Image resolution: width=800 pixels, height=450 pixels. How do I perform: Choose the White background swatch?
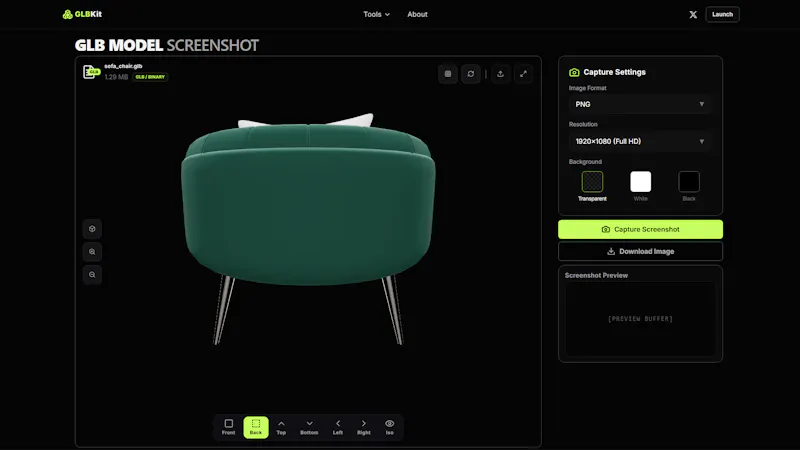[640, 182]
